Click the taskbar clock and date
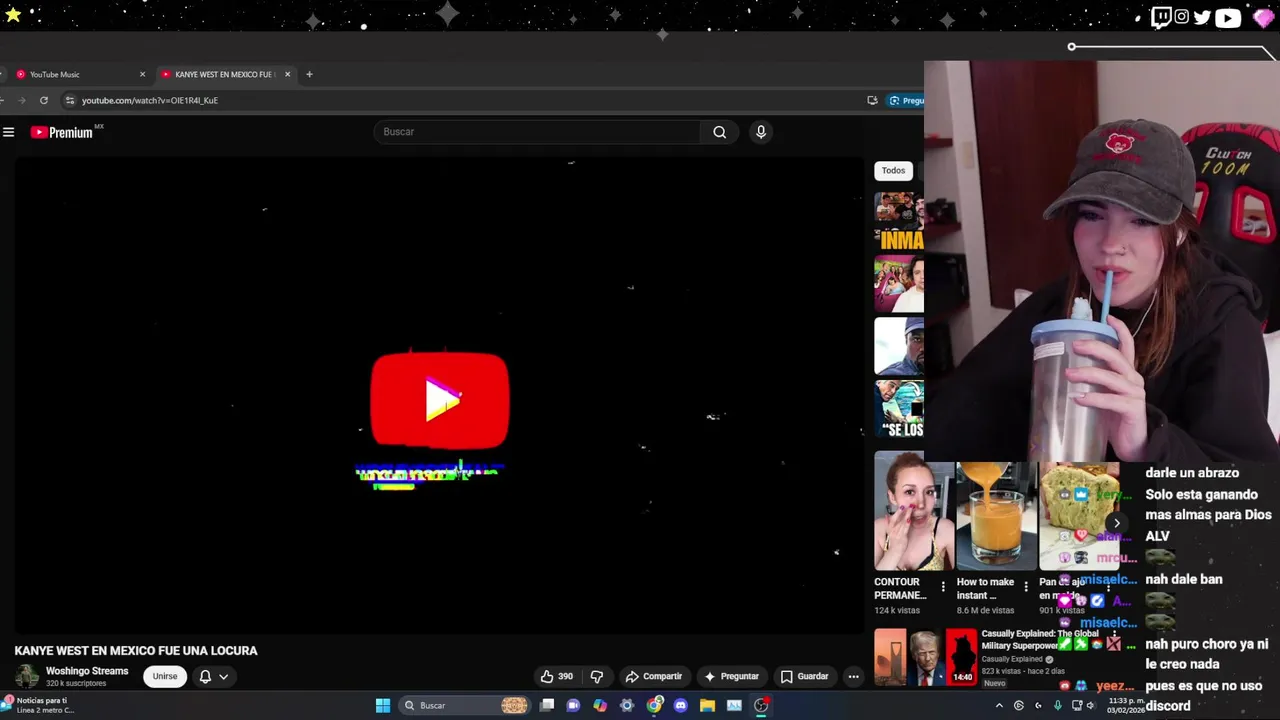This screenshot has width=1280, height=720. pos(1126,705)
